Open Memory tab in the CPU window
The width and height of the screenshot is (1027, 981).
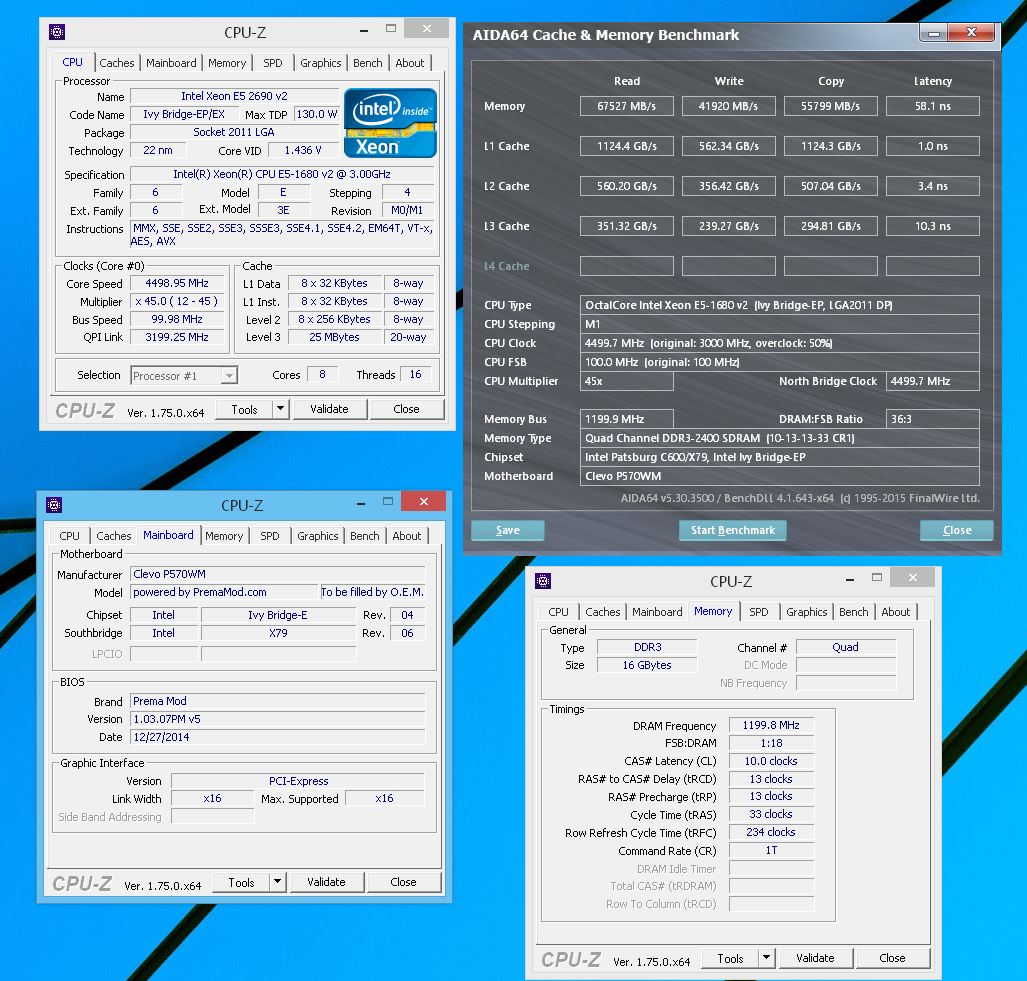tap(227, 63)
